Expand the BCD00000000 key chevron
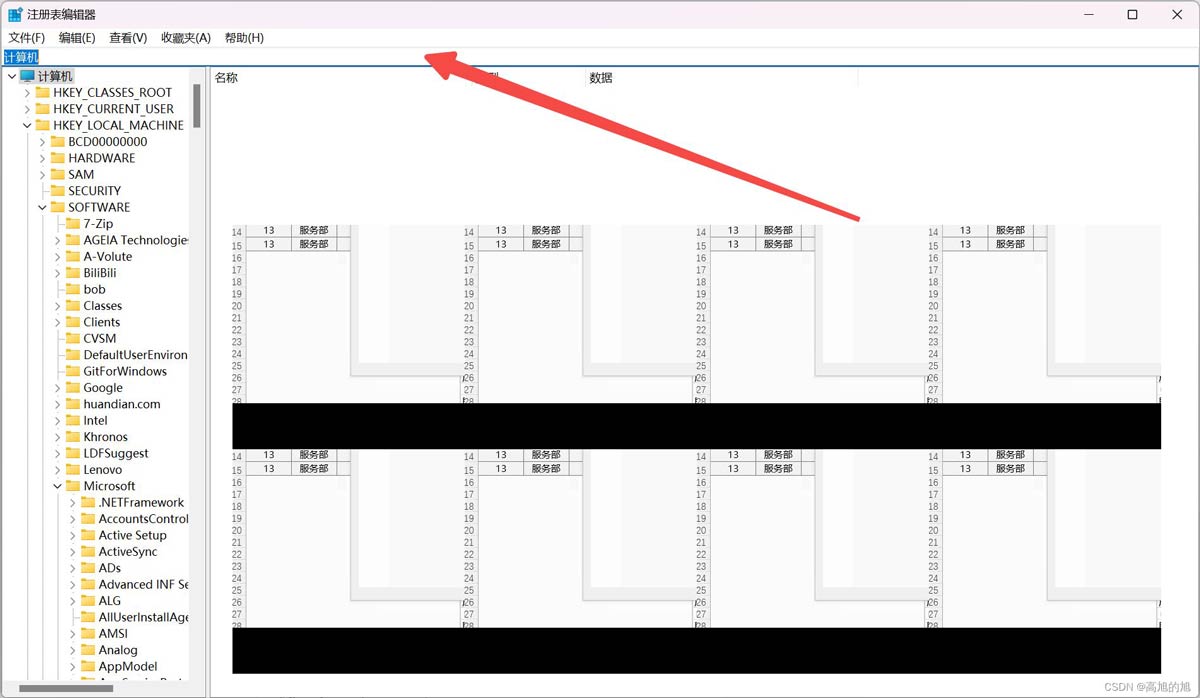Viewport: 1200px width, 698px height. point(42,142)
